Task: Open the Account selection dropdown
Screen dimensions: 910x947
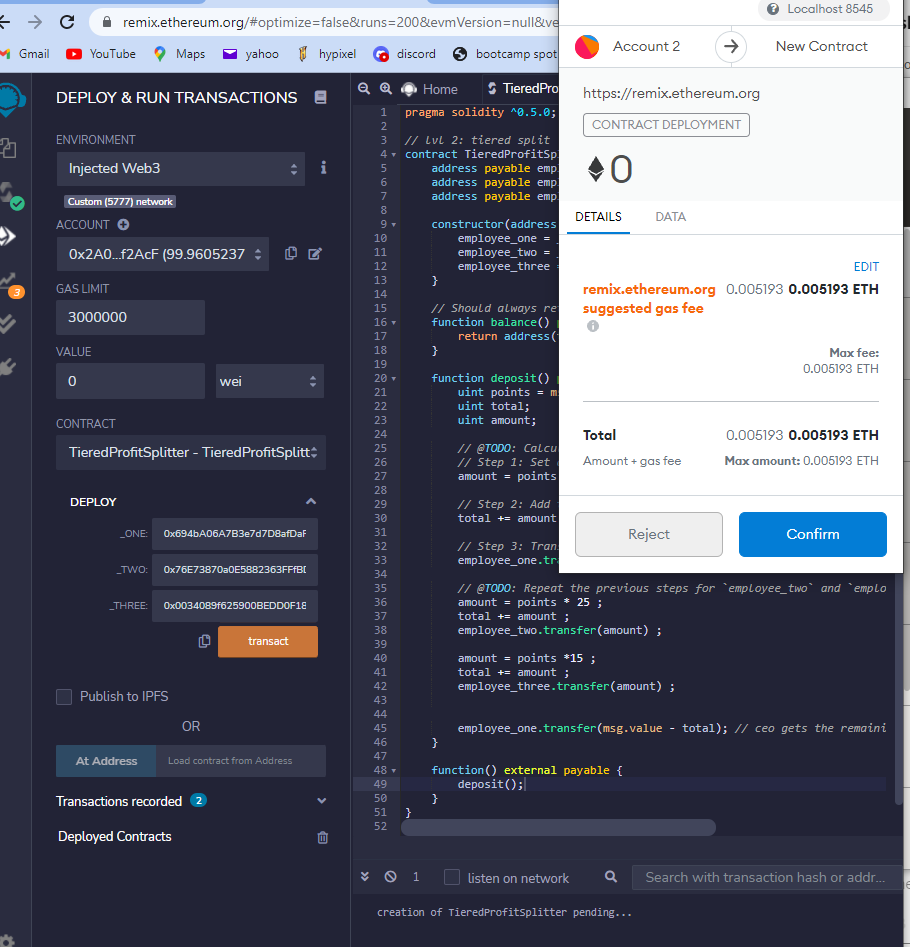Action: (163, 254)
